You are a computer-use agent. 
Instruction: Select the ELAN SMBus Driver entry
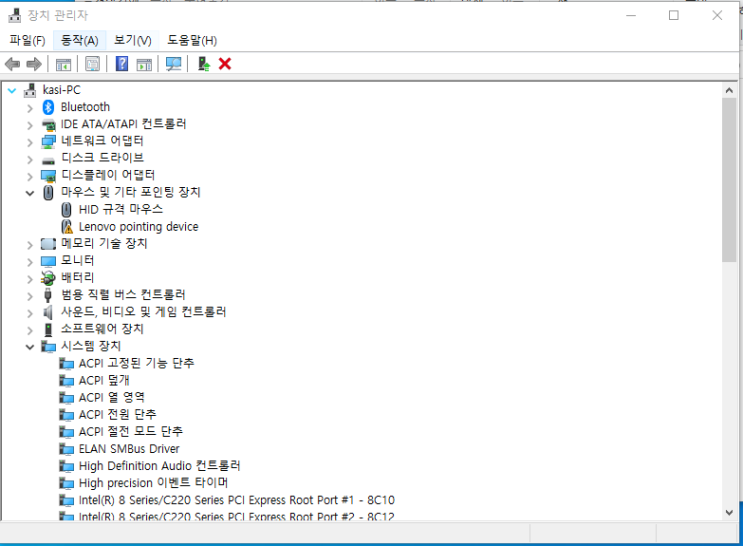pyautogui.click(x=129, y=449)
